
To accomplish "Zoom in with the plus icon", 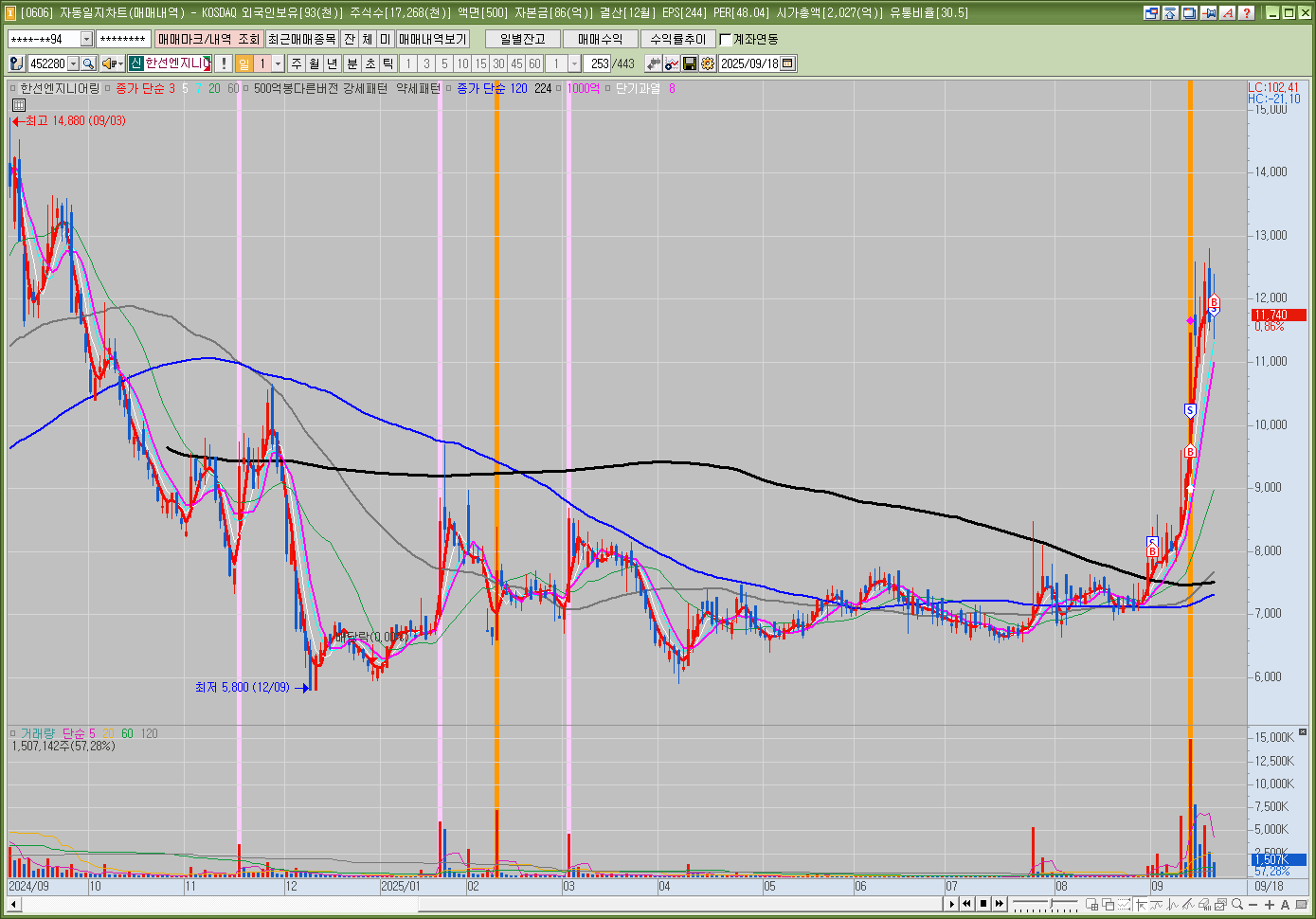I will click(1270, 905).
